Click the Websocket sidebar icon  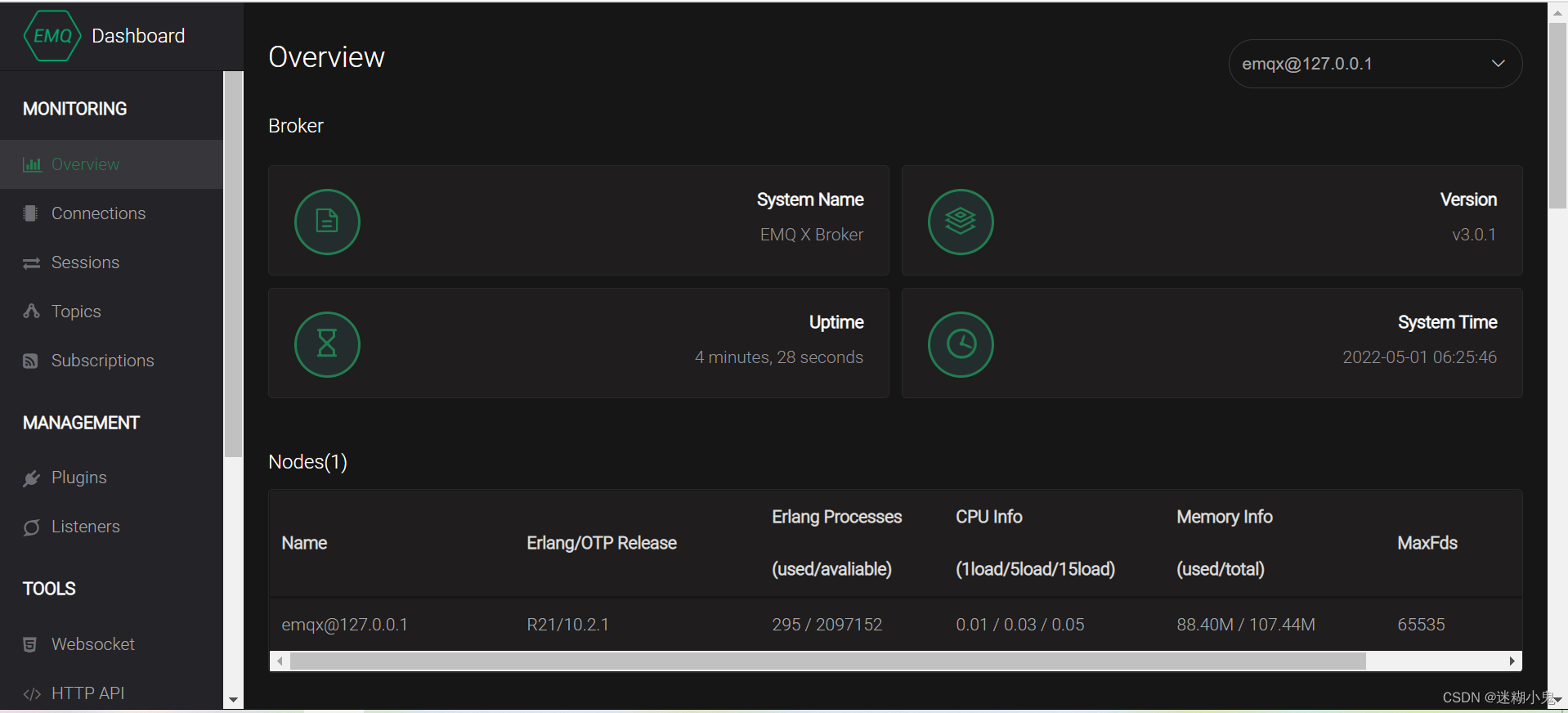coord(30,644)
